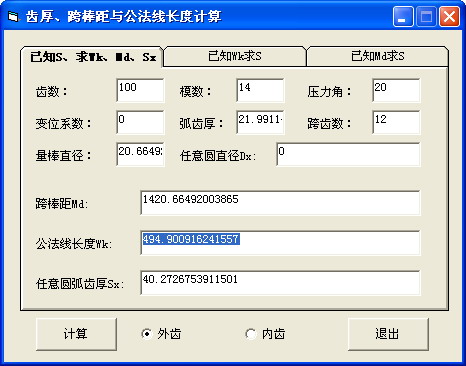This screenshot has width=466, height=366.
Task: Click the 公法线长度Wk: label
Action: [x=74, y=244]
